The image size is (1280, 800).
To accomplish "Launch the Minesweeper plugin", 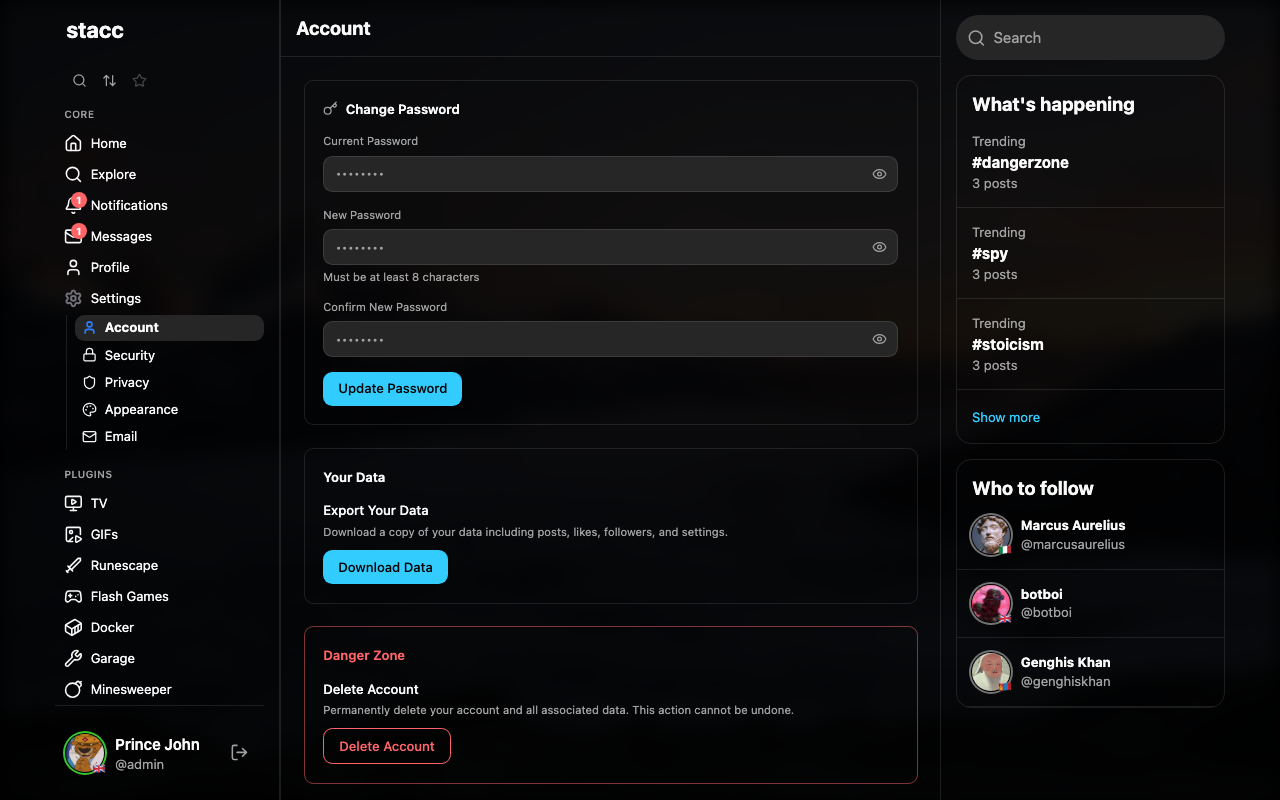I will tap(131, 689).
